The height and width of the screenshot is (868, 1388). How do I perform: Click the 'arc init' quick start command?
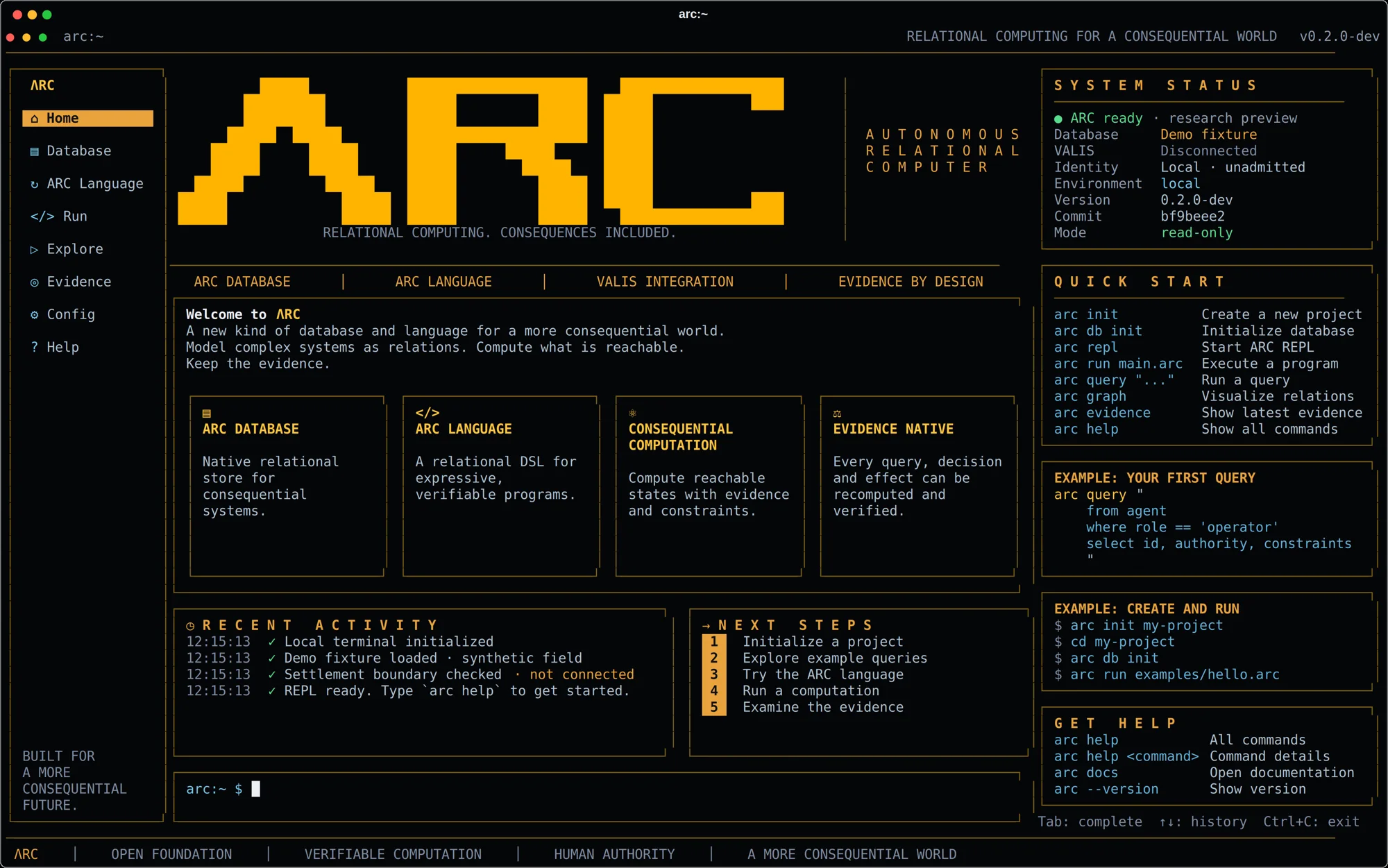[x=1086, y=314]
